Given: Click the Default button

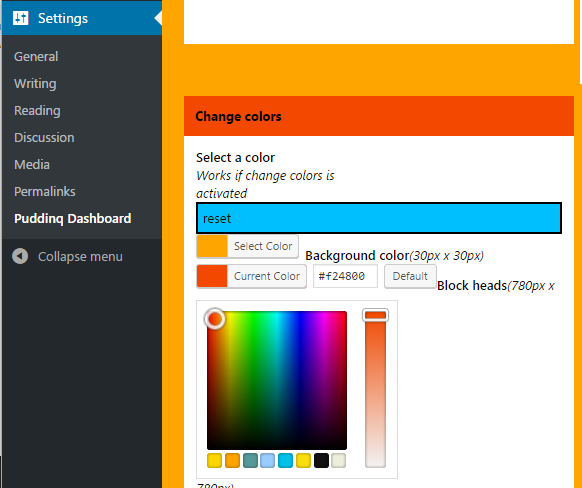Looking at the screenshot, I should click(x=410, y=276).
